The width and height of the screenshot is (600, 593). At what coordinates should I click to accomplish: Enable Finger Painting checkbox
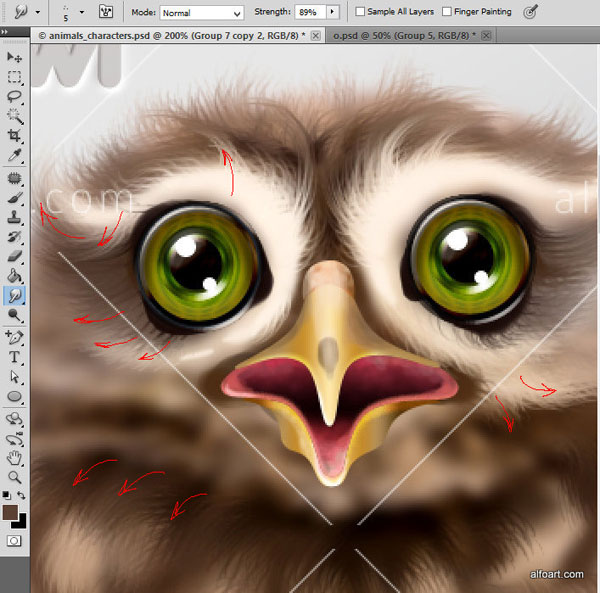[446, 11]
